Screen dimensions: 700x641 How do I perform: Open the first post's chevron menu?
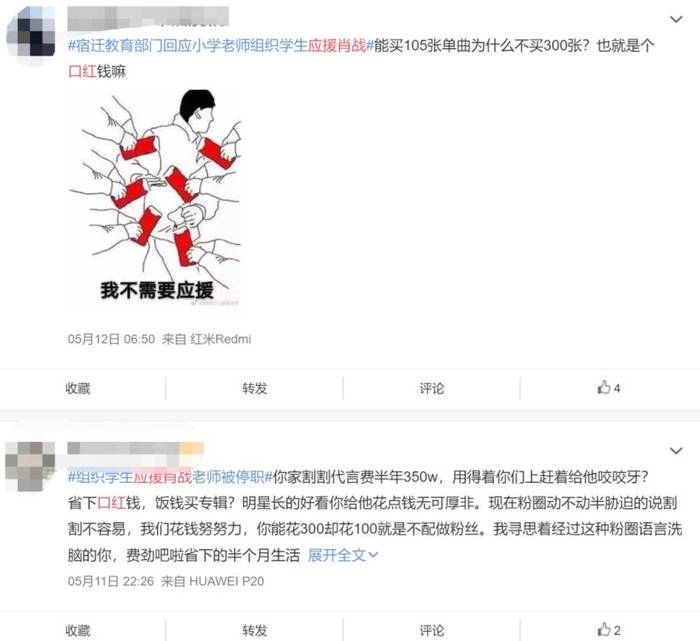point(676,19)
